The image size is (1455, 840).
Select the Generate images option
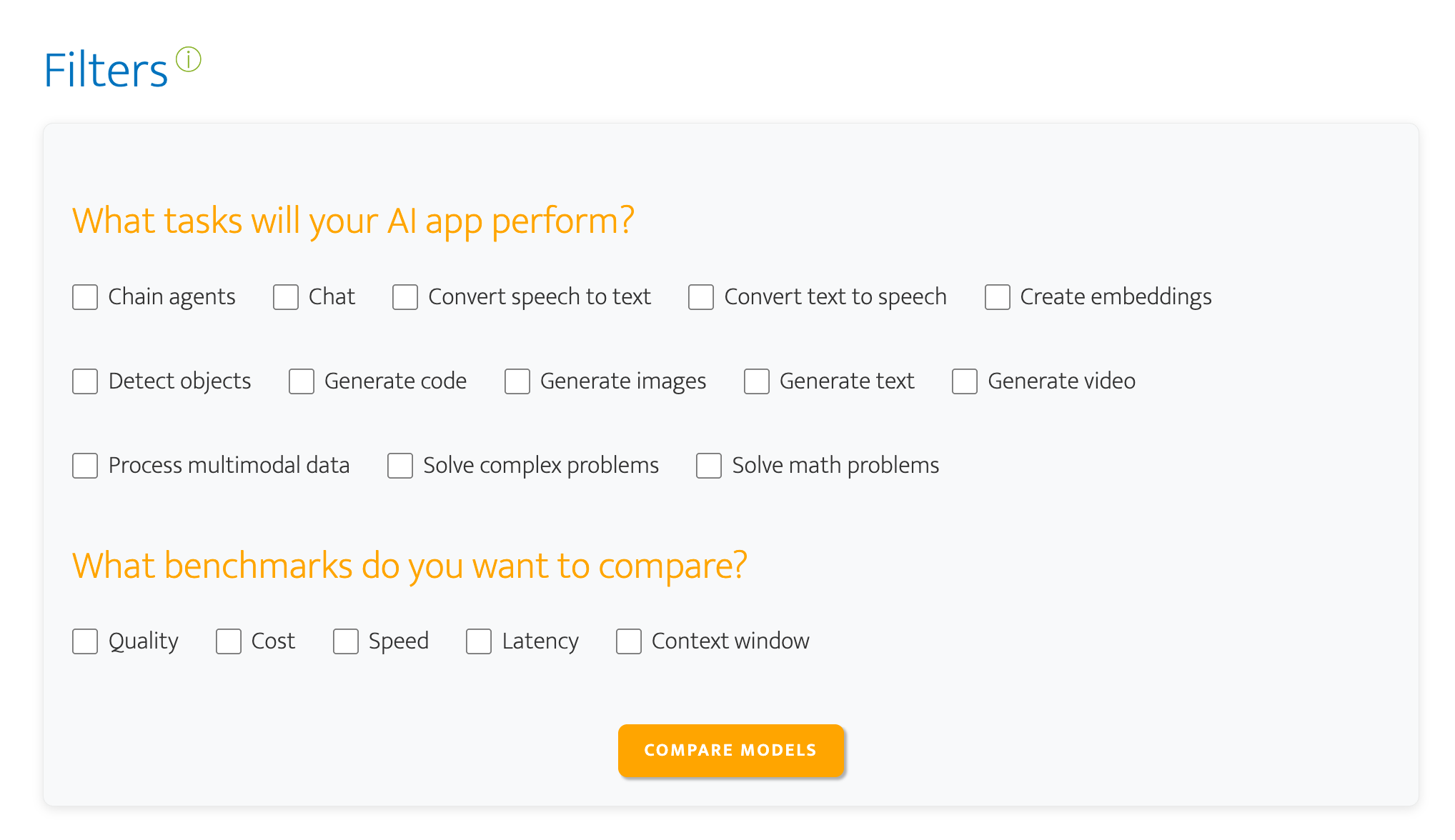click(517, 381)
